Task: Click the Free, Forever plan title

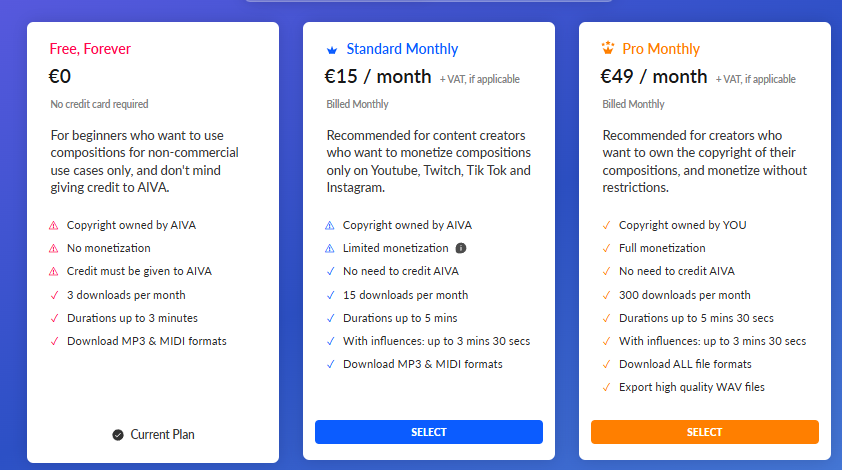Action: pos(90,49)
